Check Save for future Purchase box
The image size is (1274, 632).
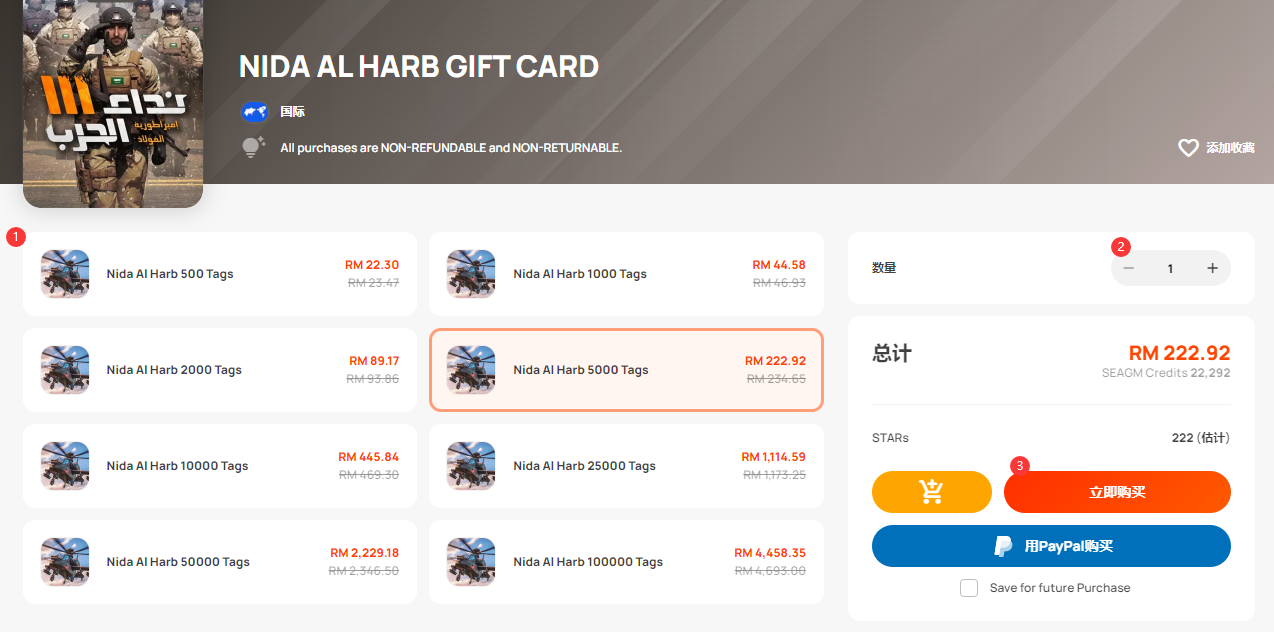pos(969,588)
